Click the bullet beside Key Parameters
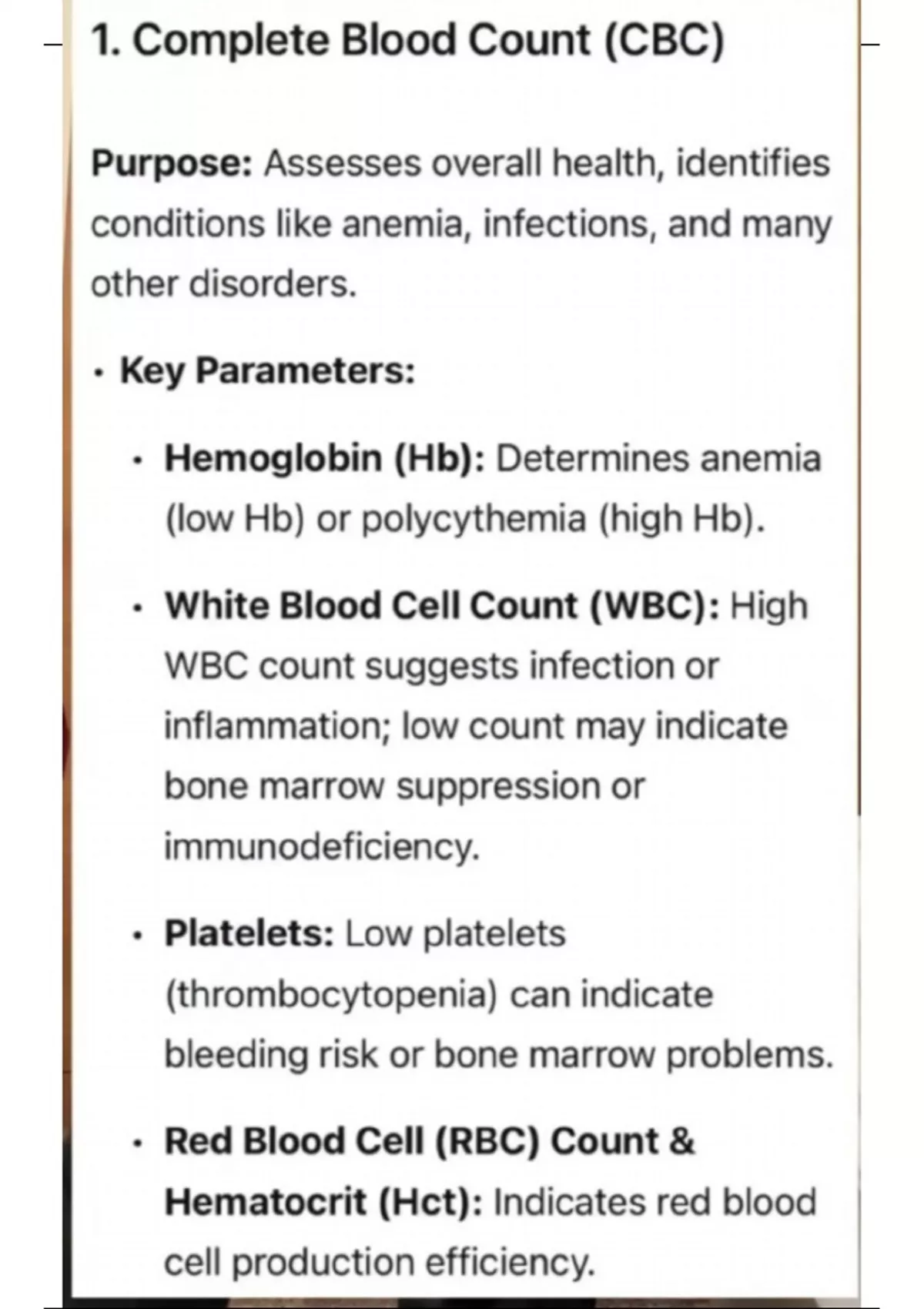924x1309 pixels. pos(98,373)
